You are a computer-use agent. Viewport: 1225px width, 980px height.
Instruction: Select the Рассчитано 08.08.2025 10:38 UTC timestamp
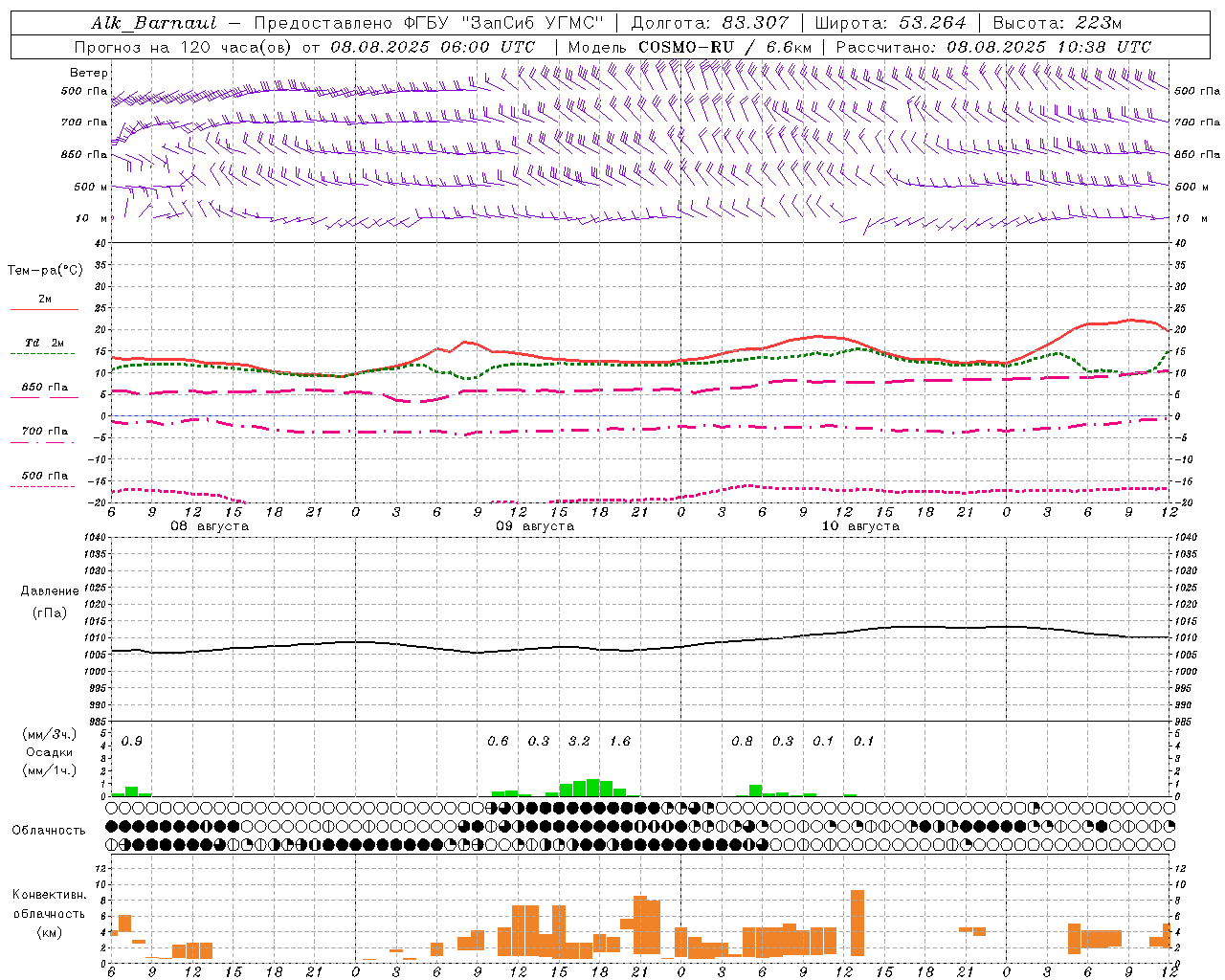[x=993, y=47]
